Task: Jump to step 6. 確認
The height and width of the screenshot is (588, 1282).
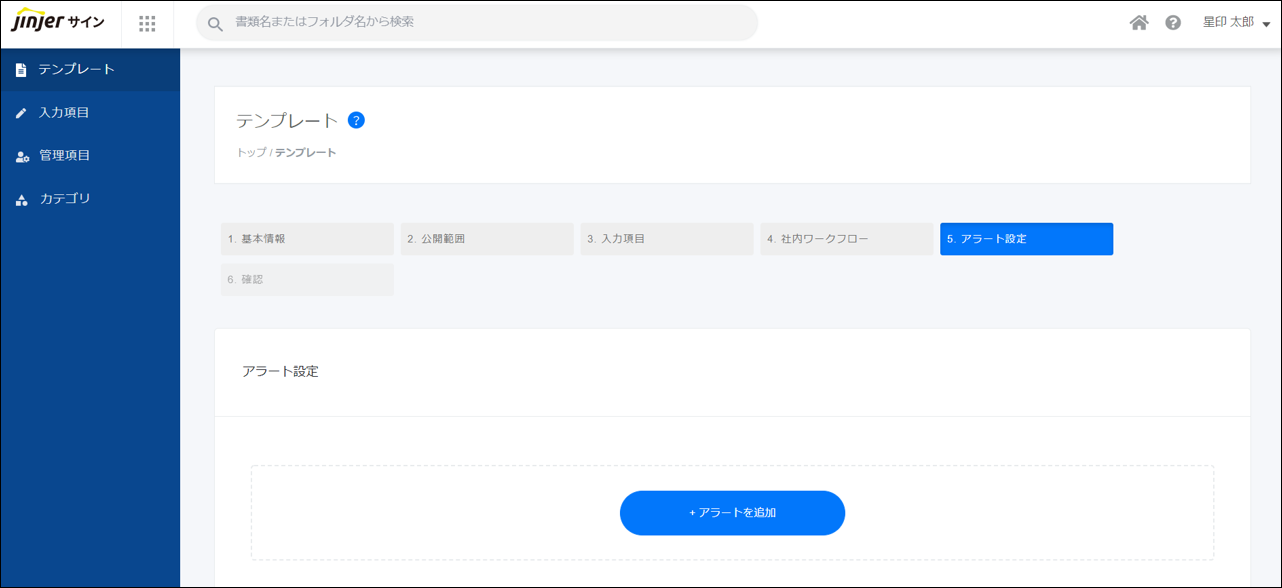Action: [x=307, y=280]
